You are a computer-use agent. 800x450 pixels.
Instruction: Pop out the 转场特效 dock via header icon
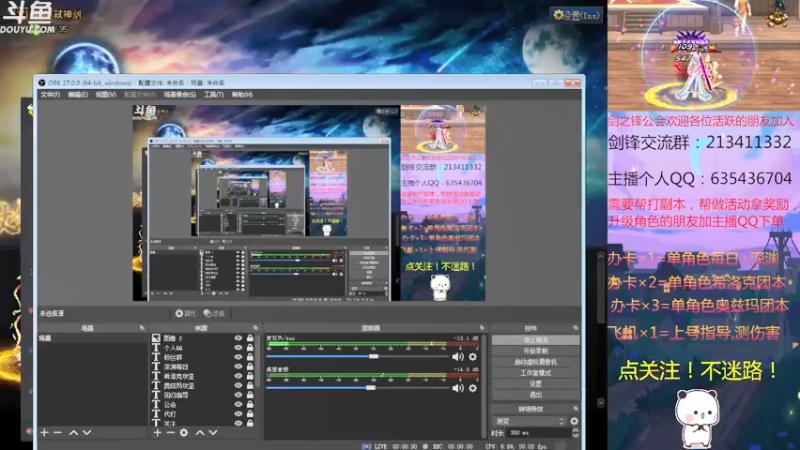pyautogui.click(x=575, y=409)
